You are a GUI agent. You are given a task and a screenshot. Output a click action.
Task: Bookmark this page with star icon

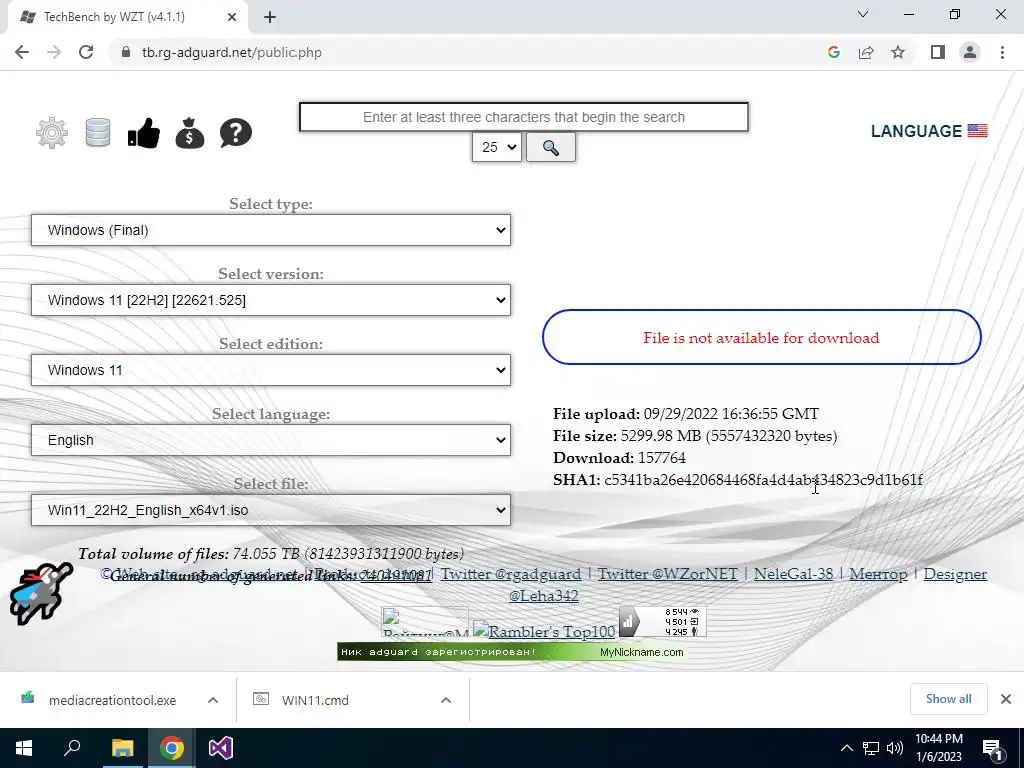point(898,52)
